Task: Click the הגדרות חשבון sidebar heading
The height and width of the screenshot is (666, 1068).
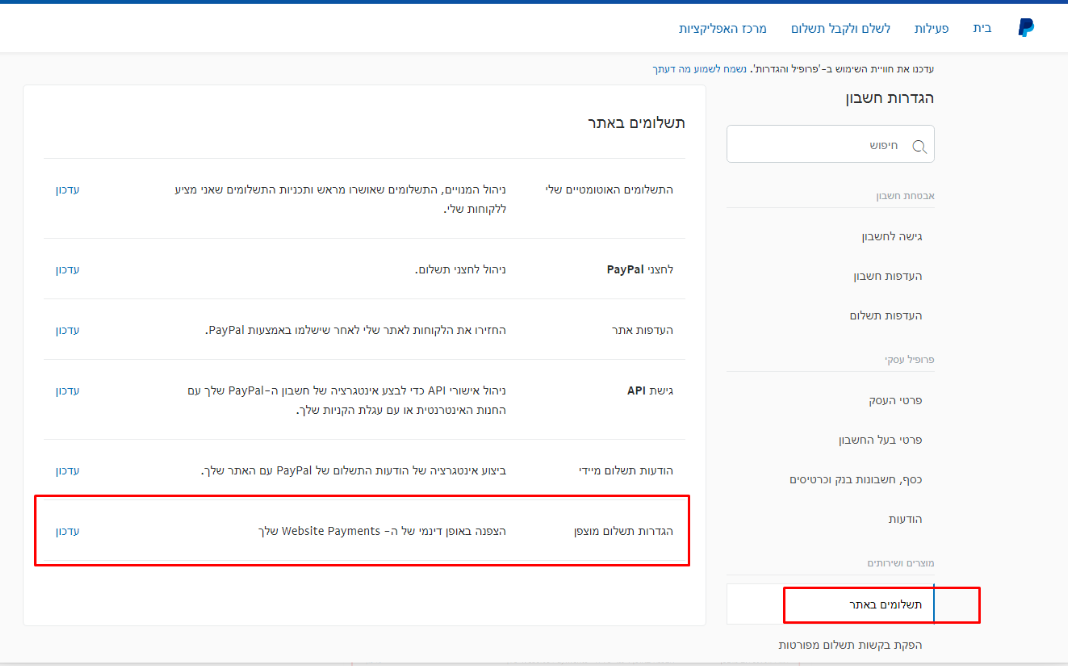Action: coord(890,98)
